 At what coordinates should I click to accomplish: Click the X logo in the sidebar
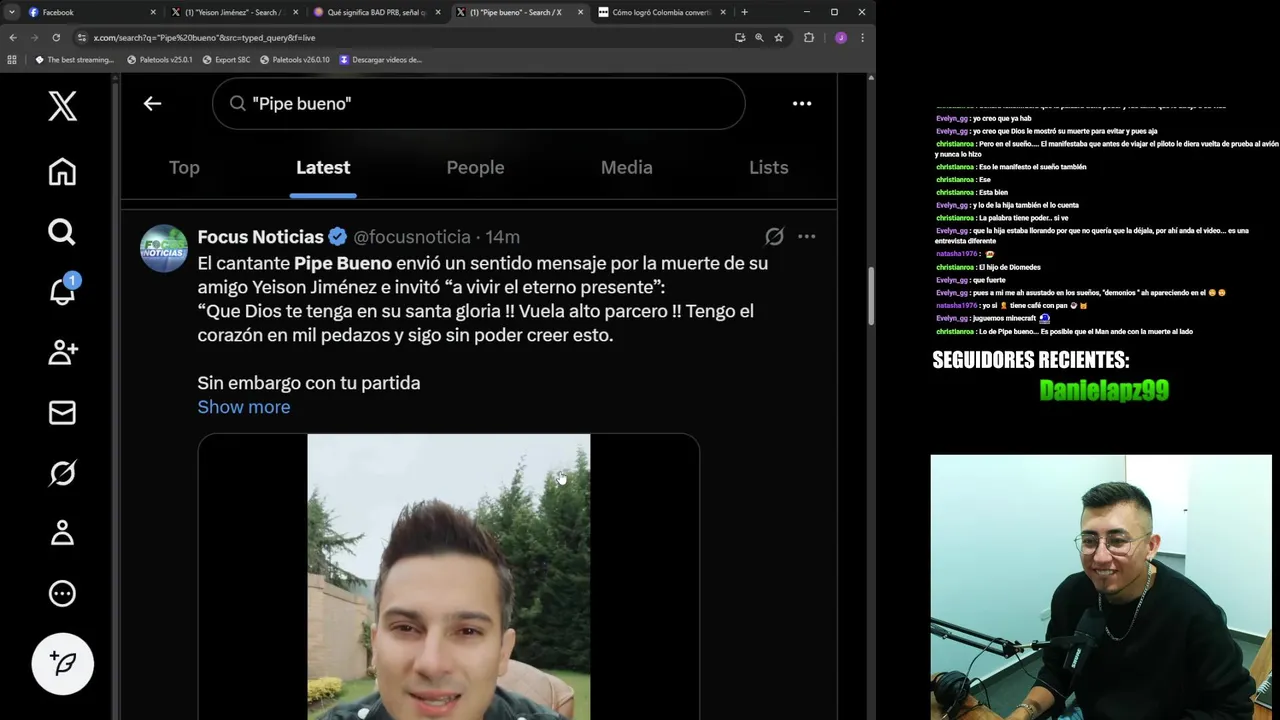[62, 106]
